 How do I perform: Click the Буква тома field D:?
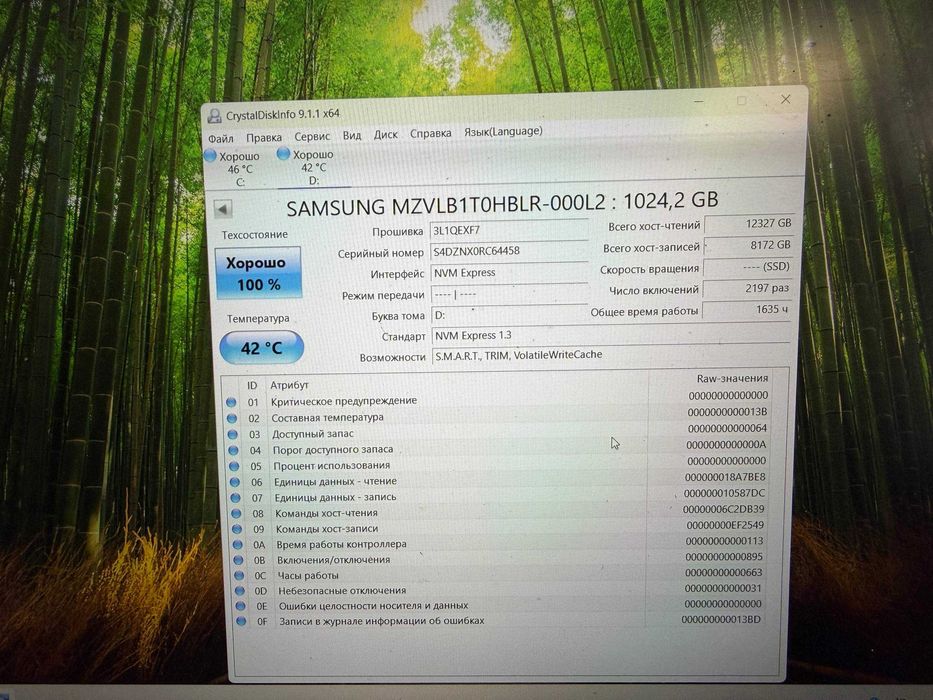point(509,315)
